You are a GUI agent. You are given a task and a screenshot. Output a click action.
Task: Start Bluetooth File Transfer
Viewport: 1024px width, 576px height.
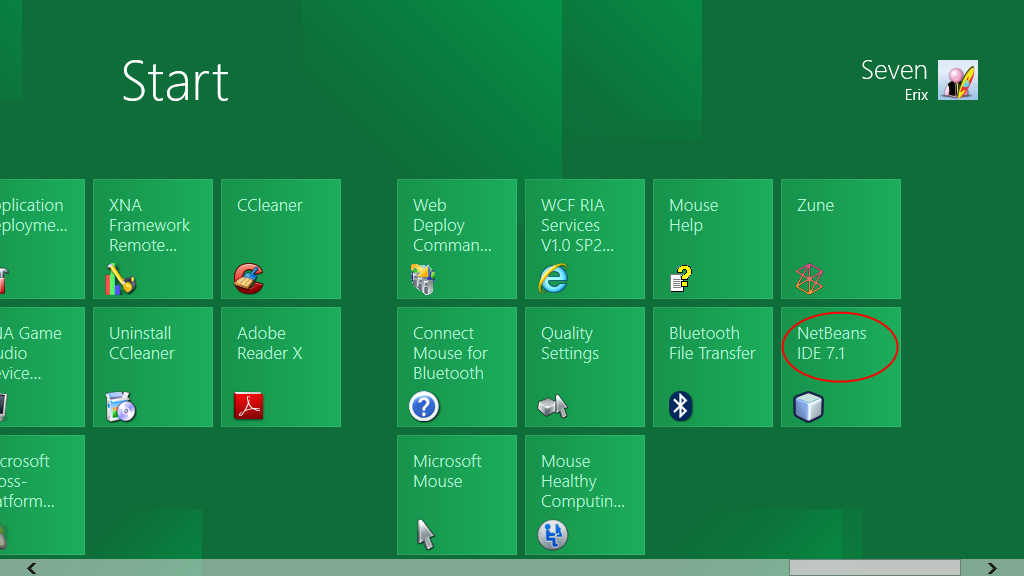[713, 367]
